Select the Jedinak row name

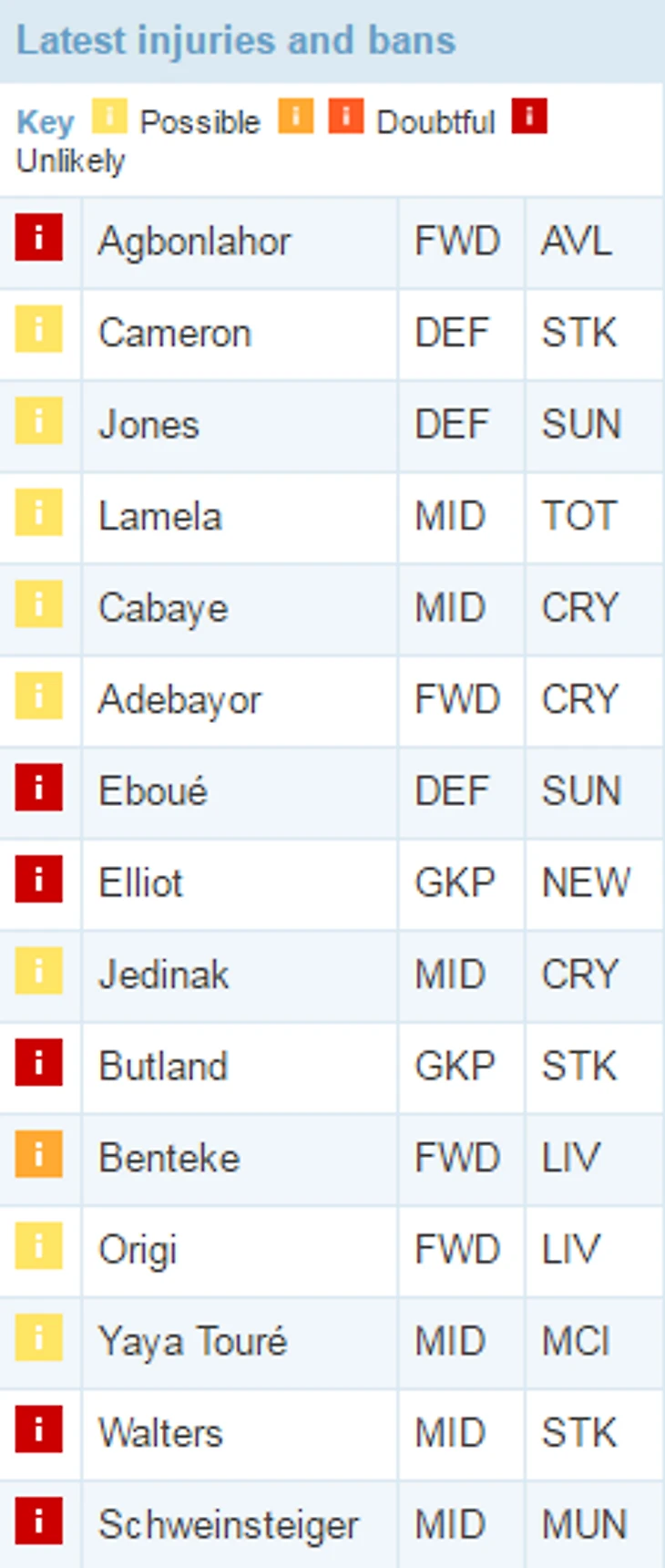164,975
